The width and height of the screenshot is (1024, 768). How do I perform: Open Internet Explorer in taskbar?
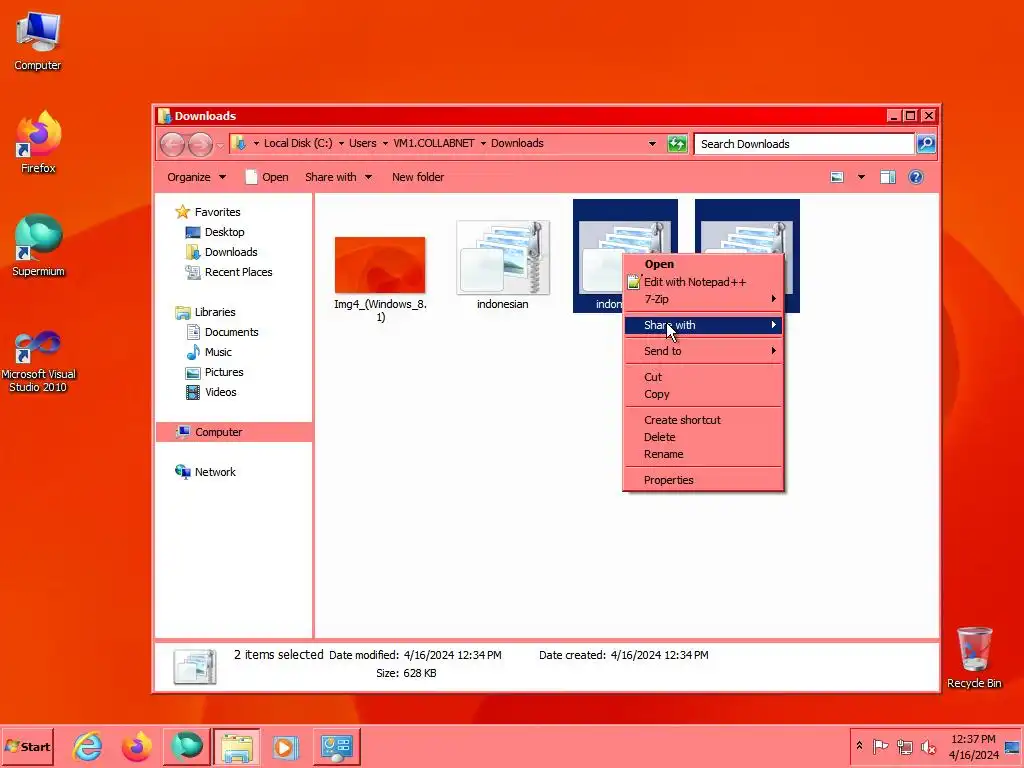[x=88, y=746]
